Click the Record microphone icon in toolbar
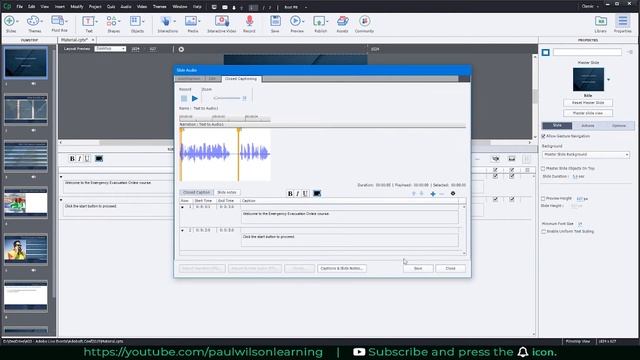The width and height of the screenshot is (640, 360). (x=249, y=21)
